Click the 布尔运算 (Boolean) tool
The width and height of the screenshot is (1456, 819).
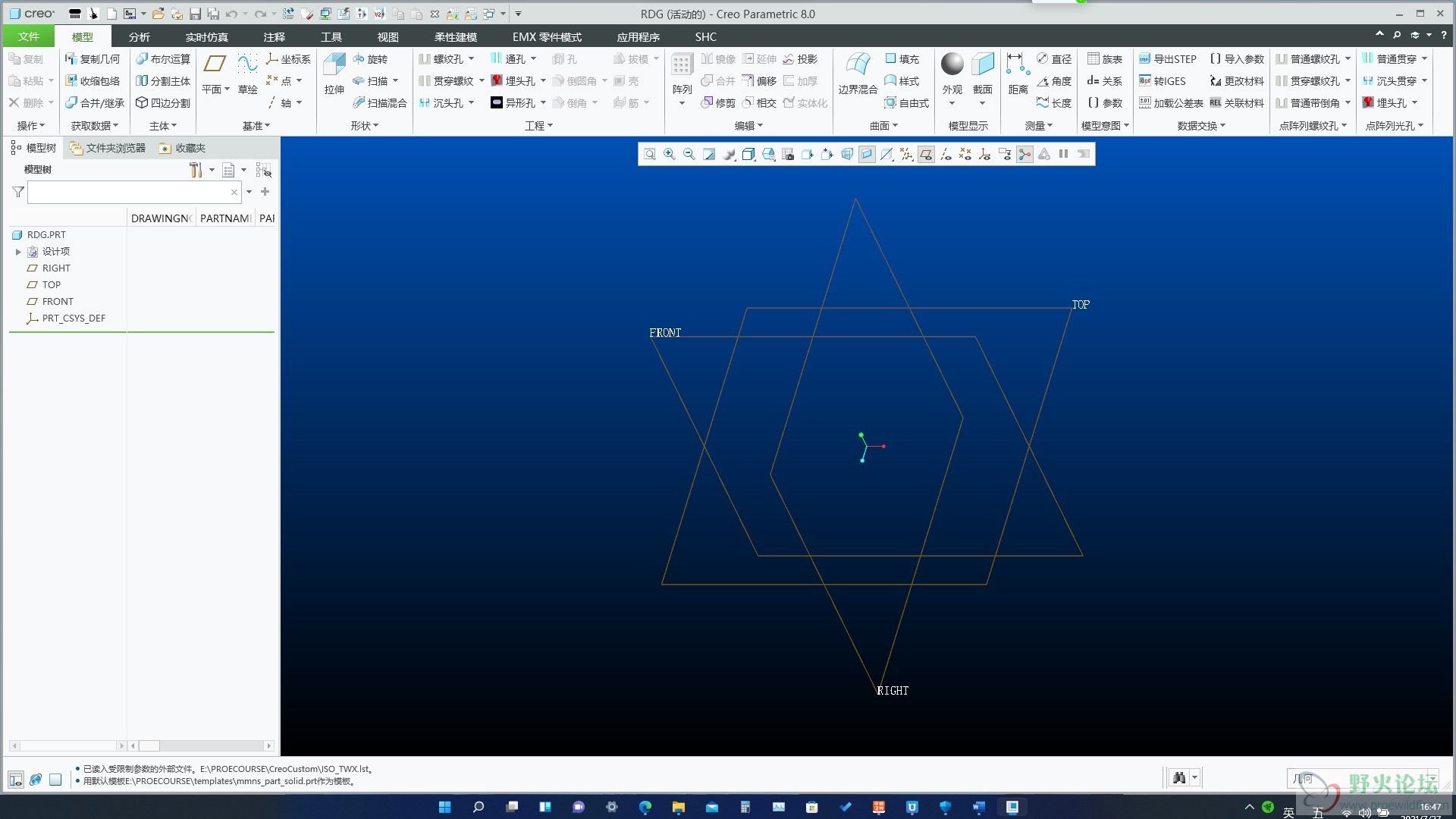pyautogui.click(x=163, y=59)
